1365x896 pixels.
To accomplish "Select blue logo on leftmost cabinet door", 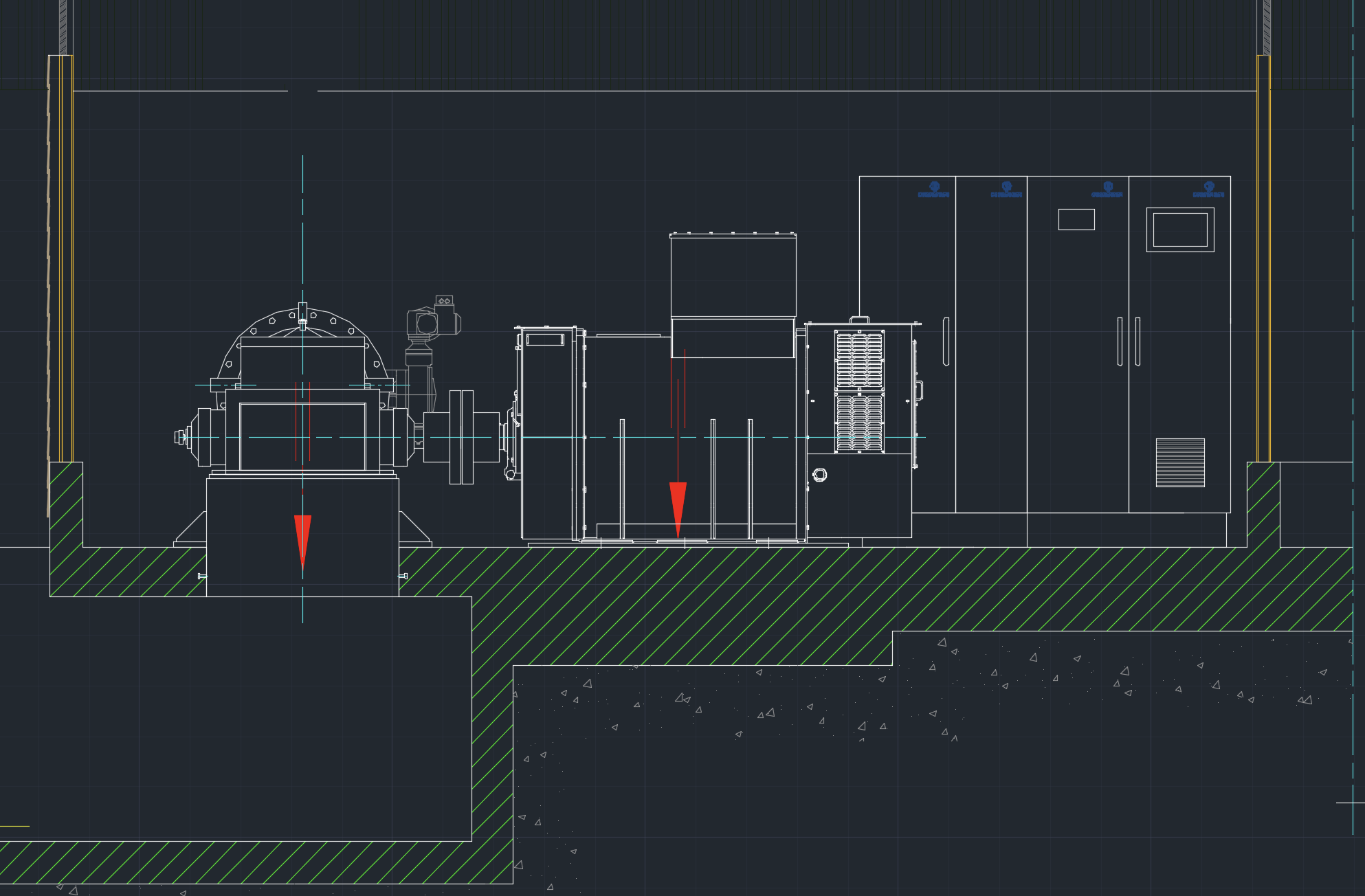I will pyautogui.click(x=933, y=190).
